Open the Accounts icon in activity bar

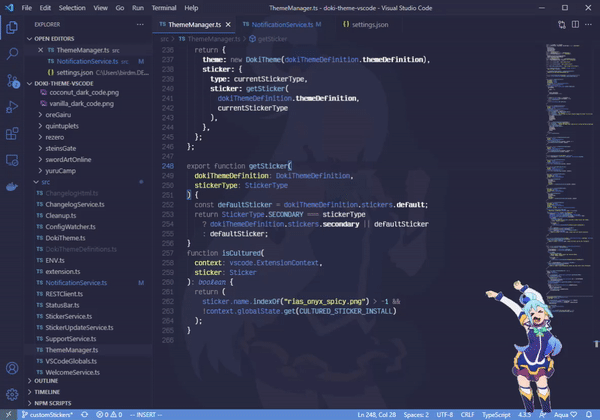(12, 368)
